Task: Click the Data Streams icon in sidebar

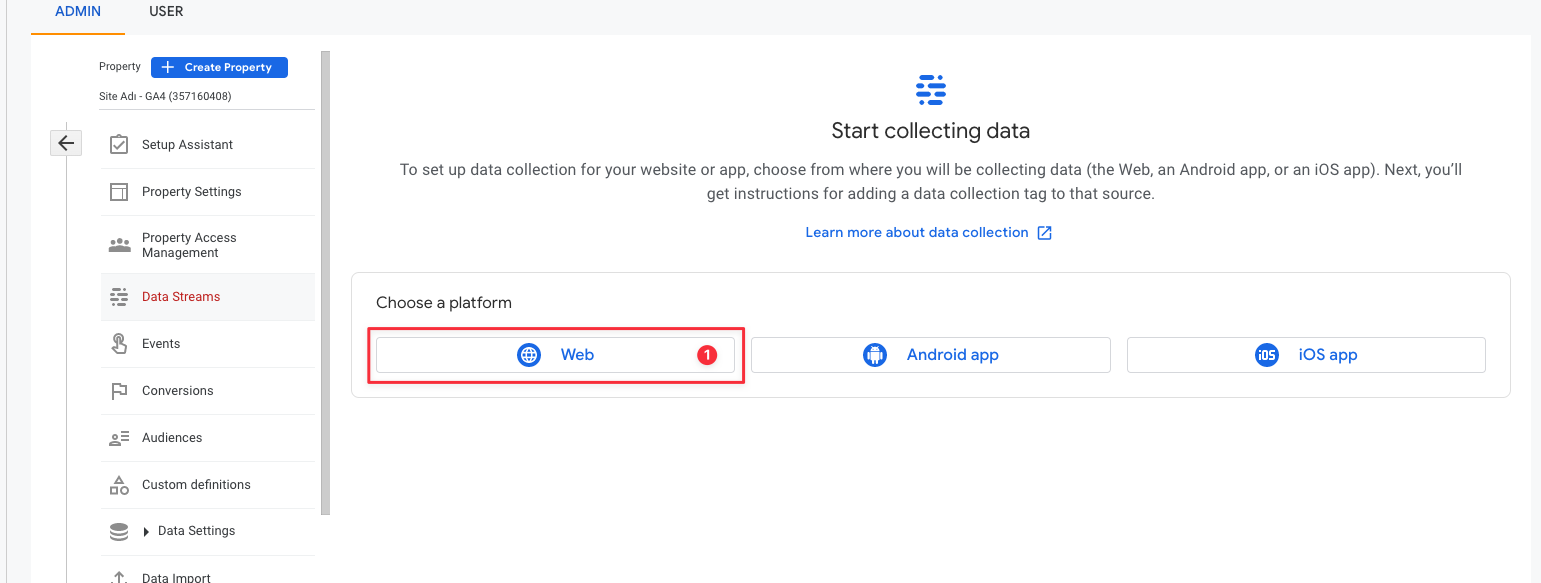Action: (119, 297)
